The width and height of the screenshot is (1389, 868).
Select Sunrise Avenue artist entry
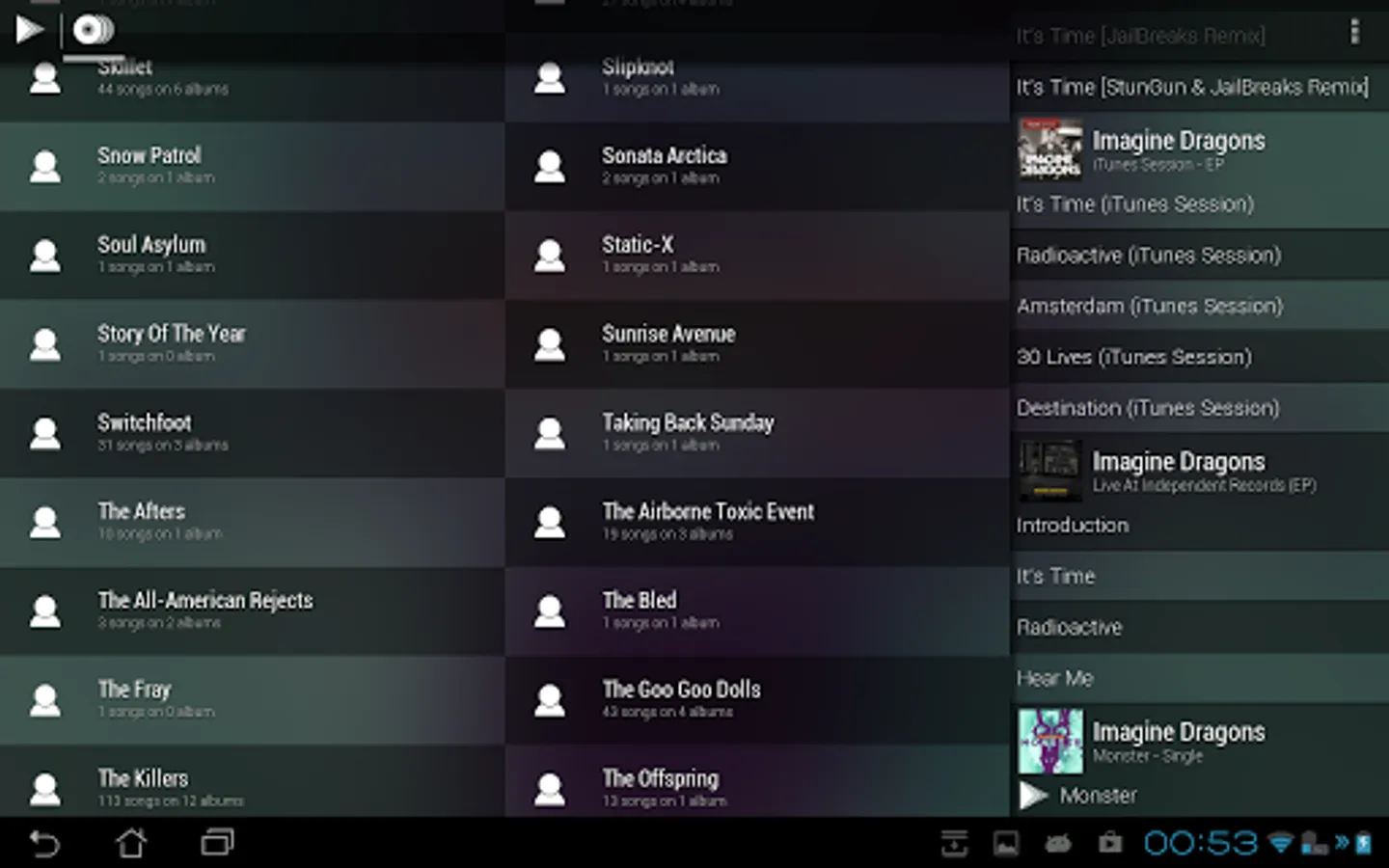point(757,344)
